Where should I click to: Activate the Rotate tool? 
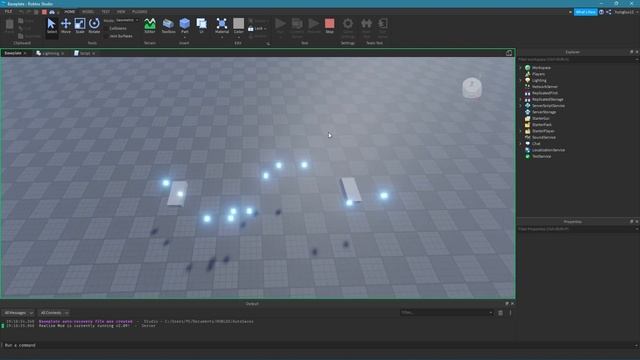pos(94,26)
